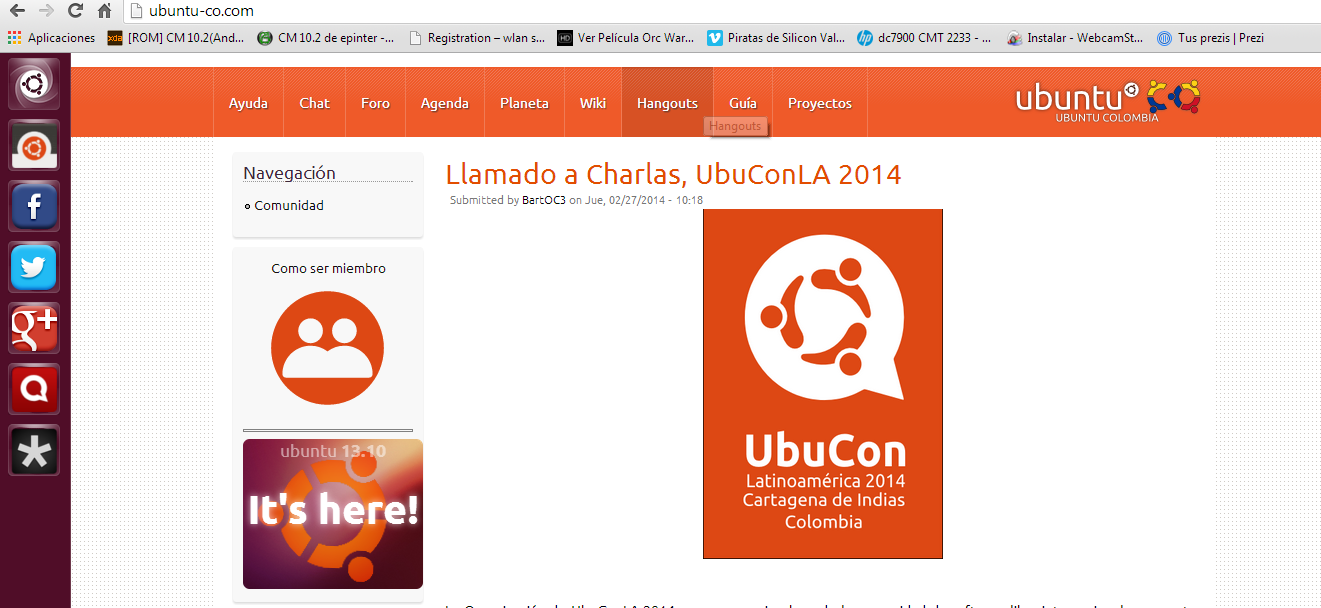Click the browser back arrow
1321x608 pixels.
coord(16,11)
